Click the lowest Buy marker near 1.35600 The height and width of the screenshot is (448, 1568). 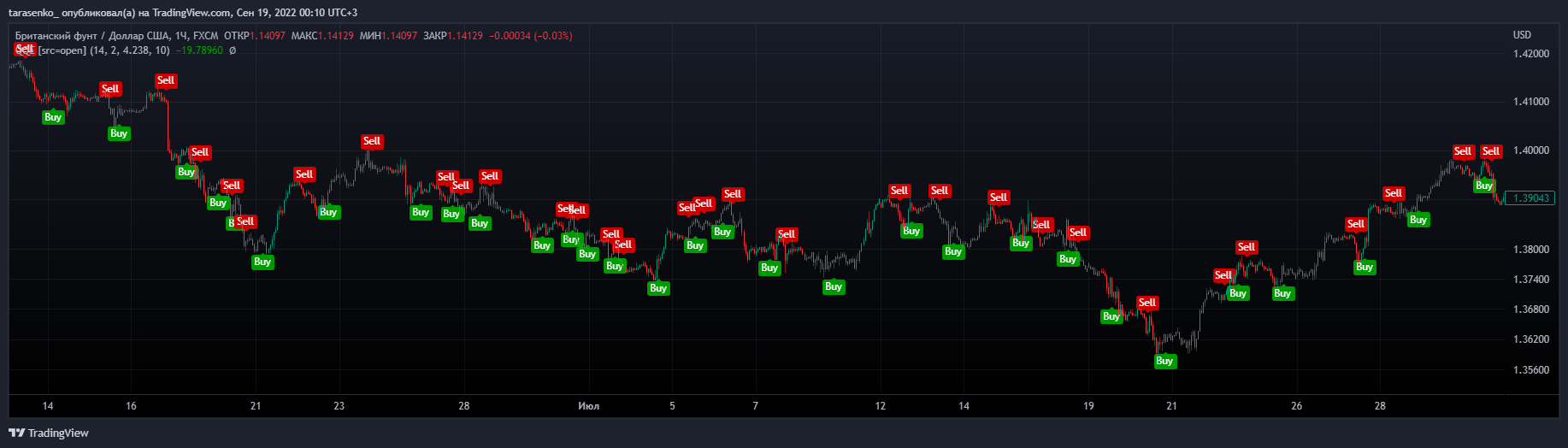click(x=1164, y=361)
